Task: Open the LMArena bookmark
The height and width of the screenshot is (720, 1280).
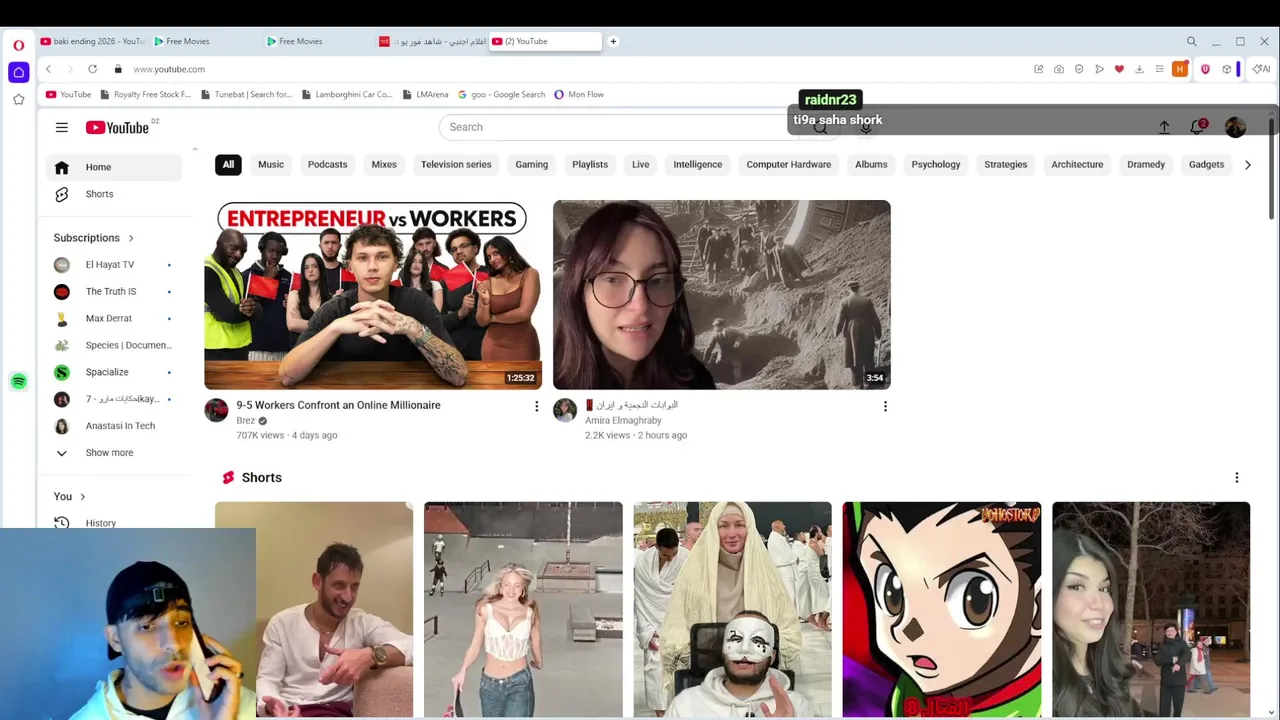Action: coord(425,94)
